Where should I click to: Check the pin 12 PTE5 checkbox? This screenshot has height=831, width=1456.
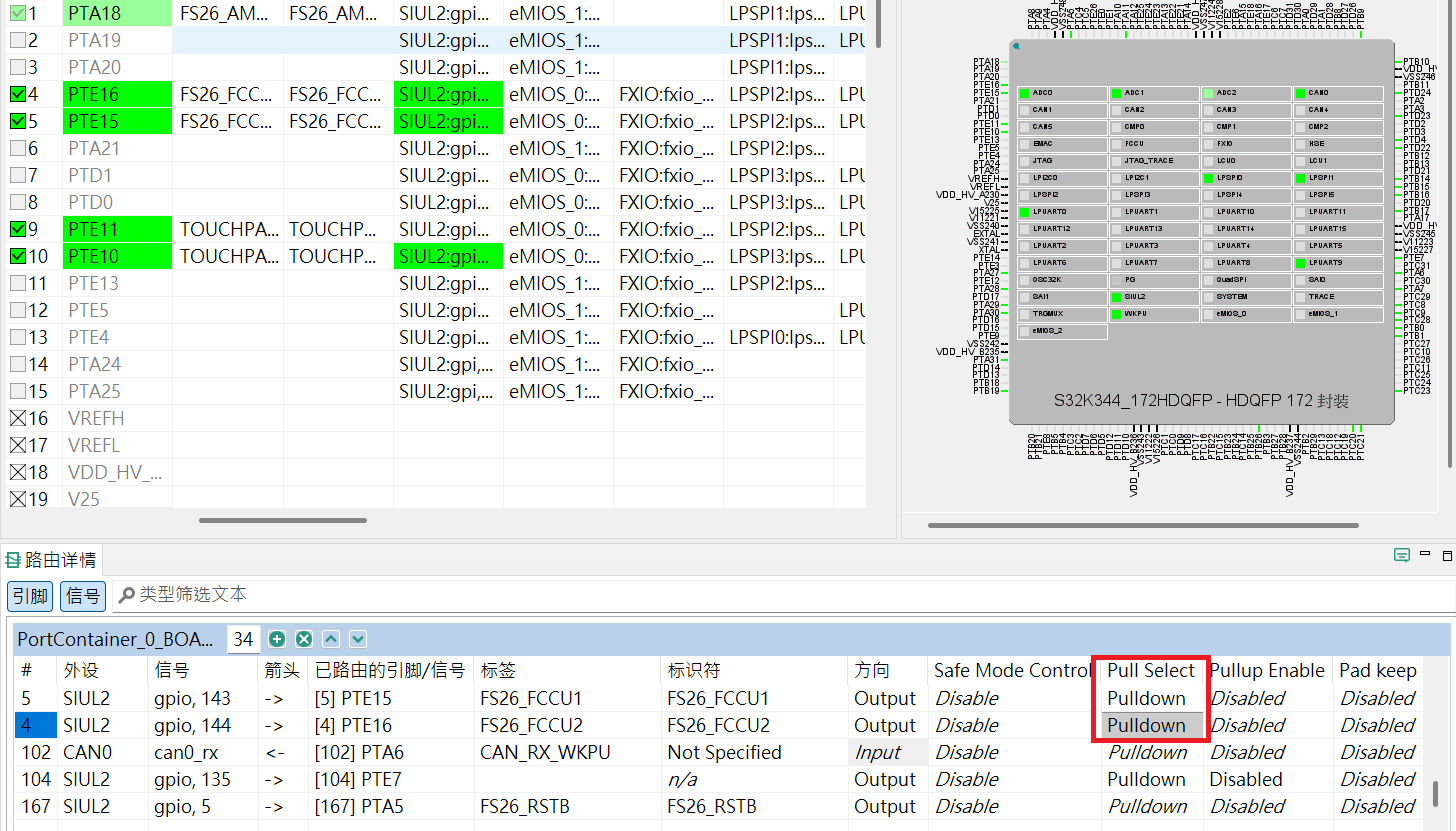click(x=17, y=311)
